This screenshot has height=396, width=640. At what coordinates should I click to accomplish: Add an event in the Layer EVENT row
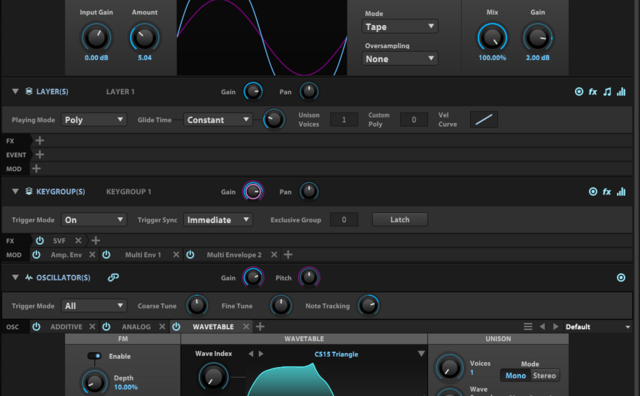(x=40, y=154)
